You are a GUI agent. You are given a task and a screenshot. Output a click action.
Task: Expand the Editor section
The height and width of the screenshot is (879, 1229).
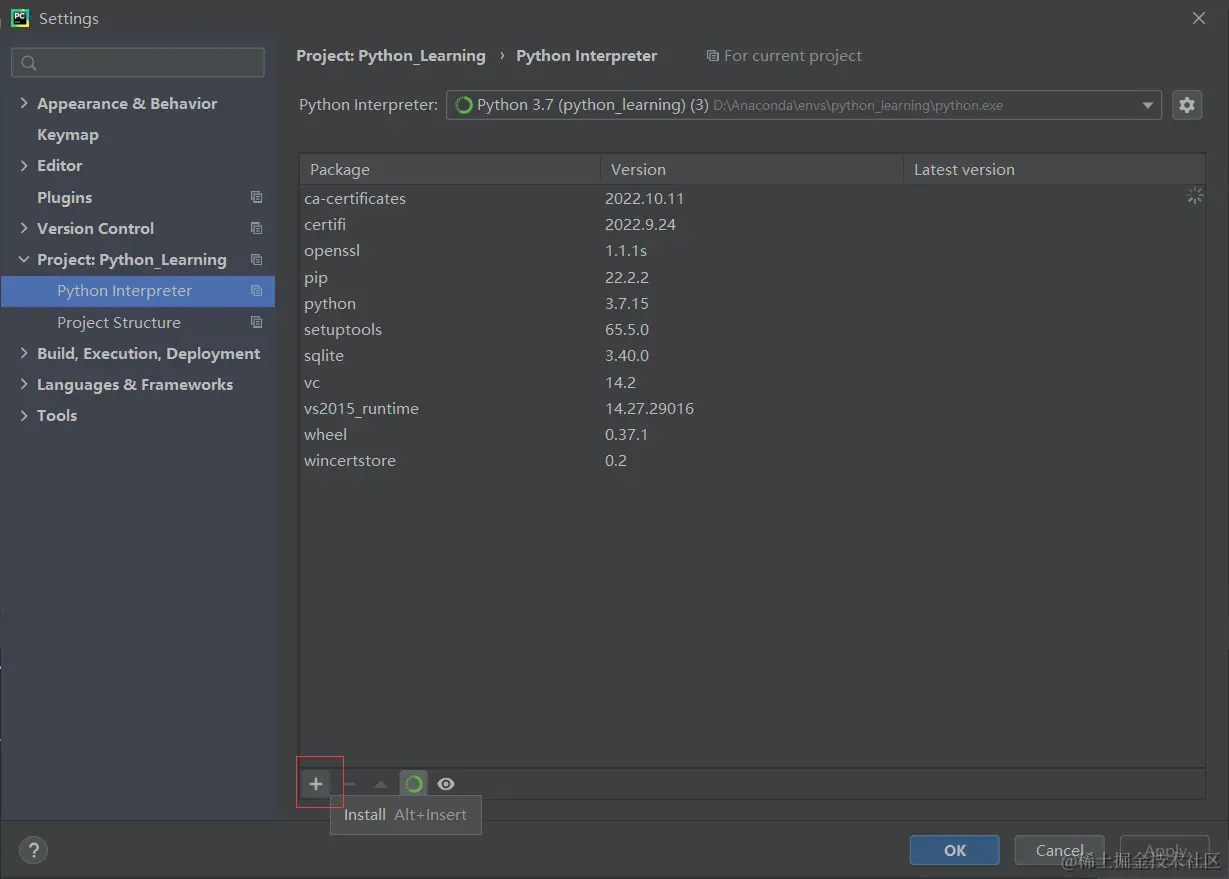pyautogui.click(x=24, y=165)
